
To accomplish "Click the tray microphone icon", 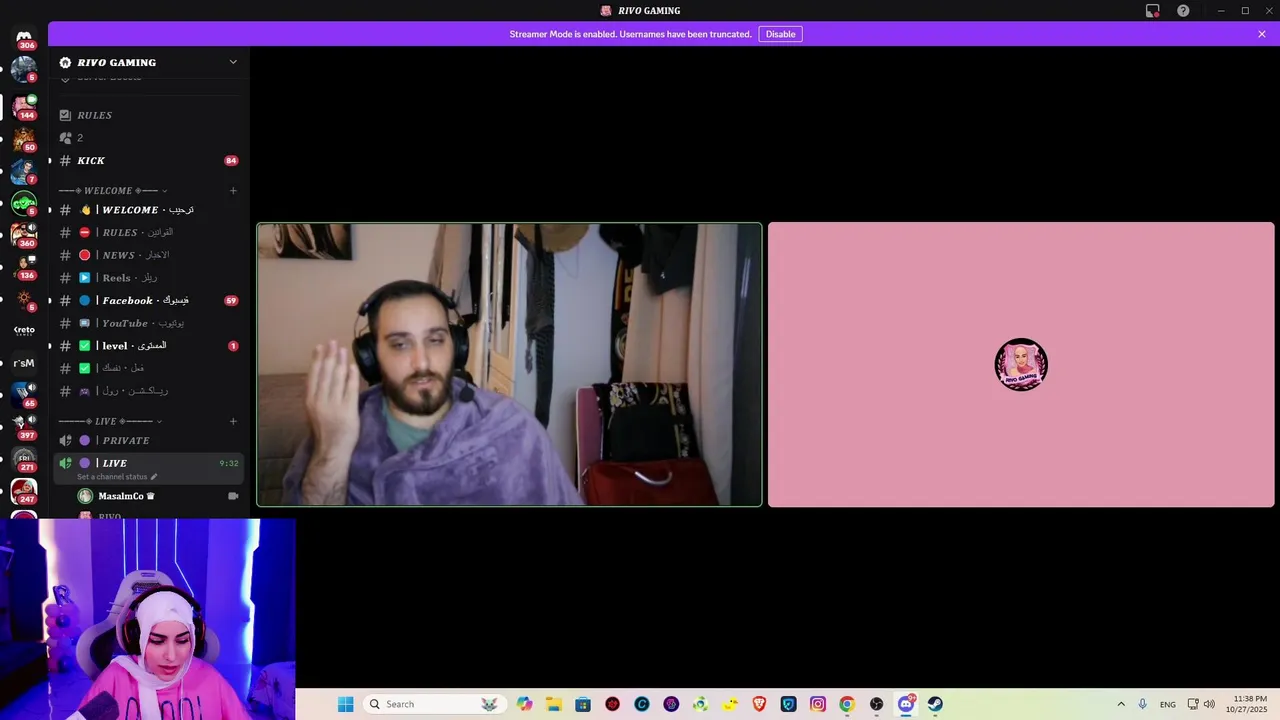I will 1142,704.
